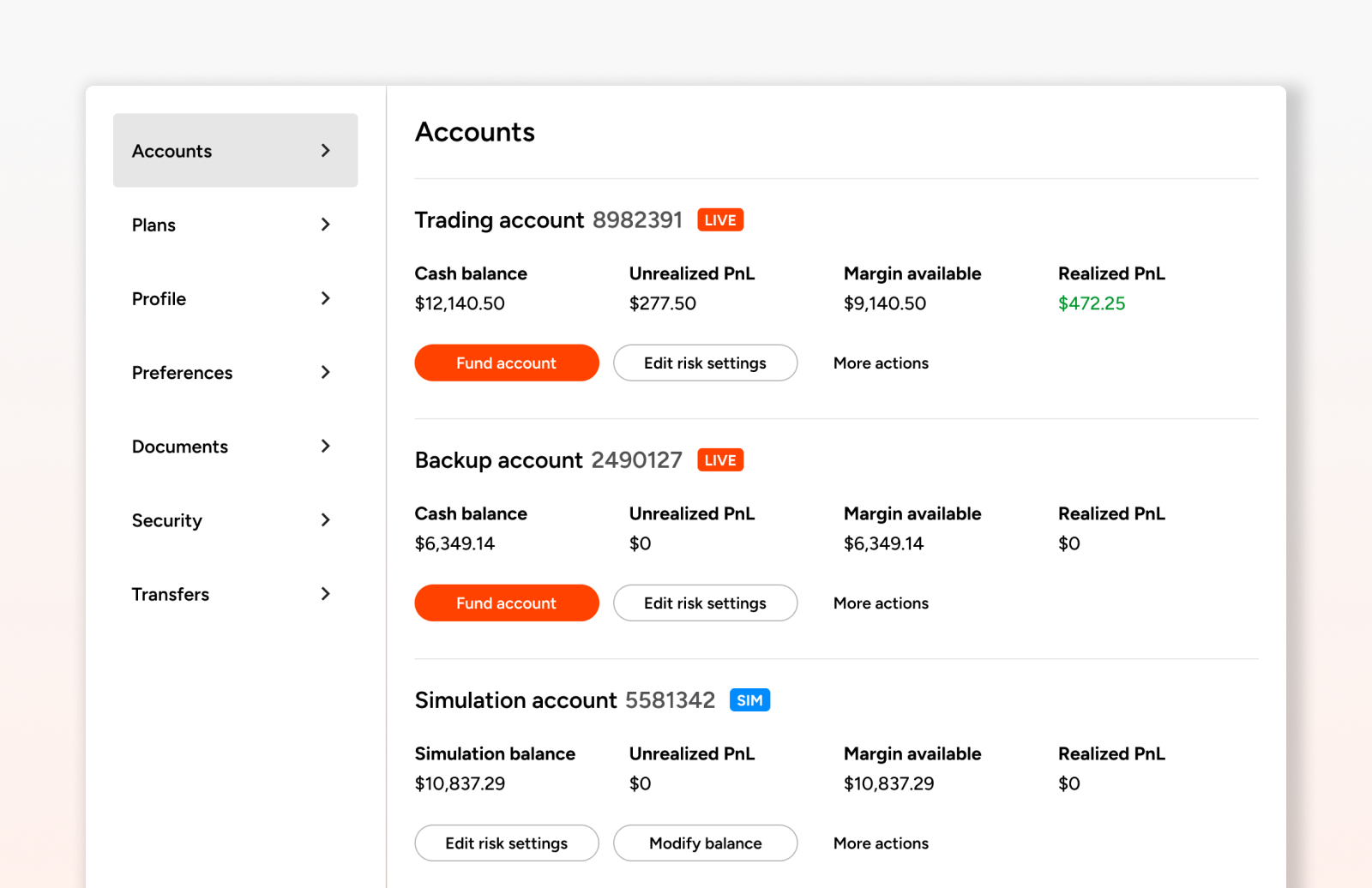Edit risk settings for Trading account
The image size is (1372, 888).
pyautogui.click(x=705, y=363)
